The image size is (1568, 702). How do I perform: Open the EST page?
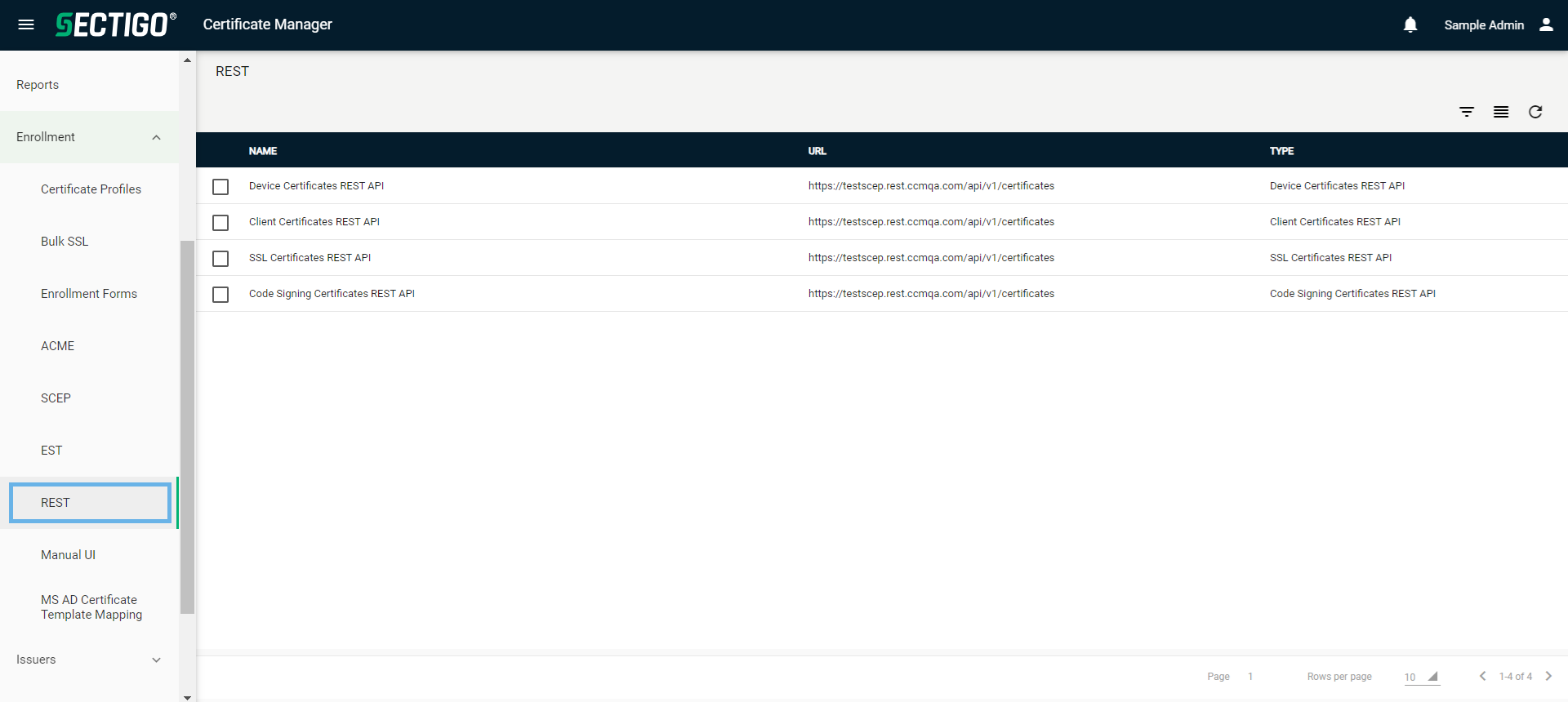point(51,451)
